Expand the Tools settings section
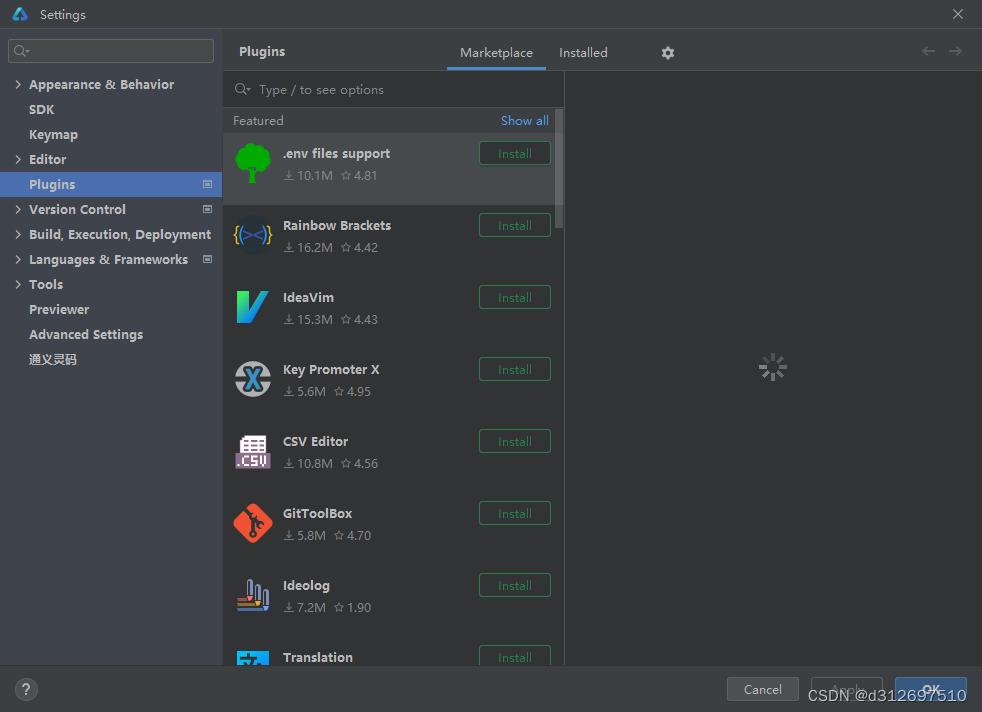982x712 pixels. pos(18,284)
